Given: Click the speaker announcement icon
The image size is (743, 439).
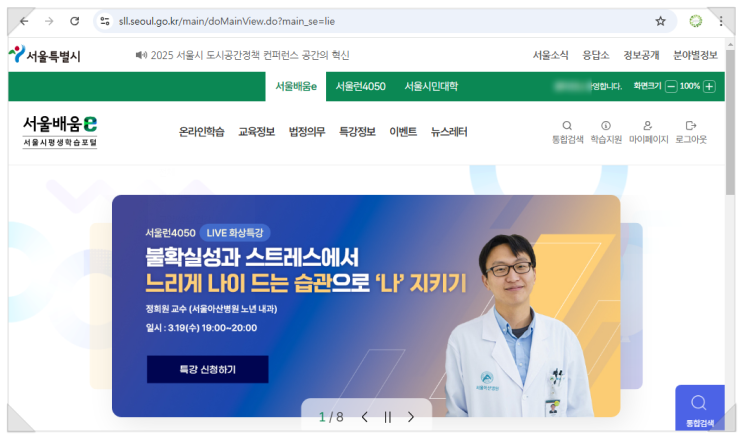Looking at the screenshot, I should (141, 55).
